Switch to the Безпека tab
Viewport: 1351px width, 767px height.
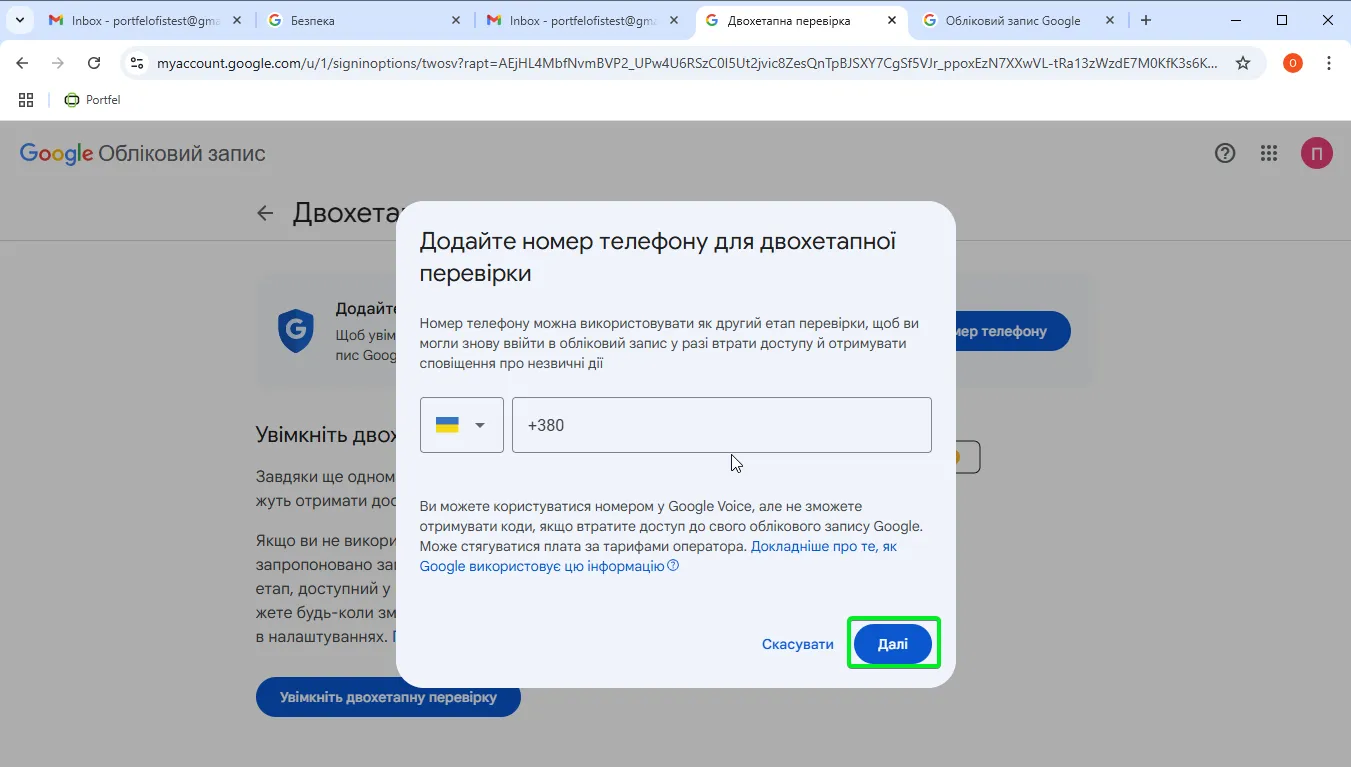pos(365,20)
